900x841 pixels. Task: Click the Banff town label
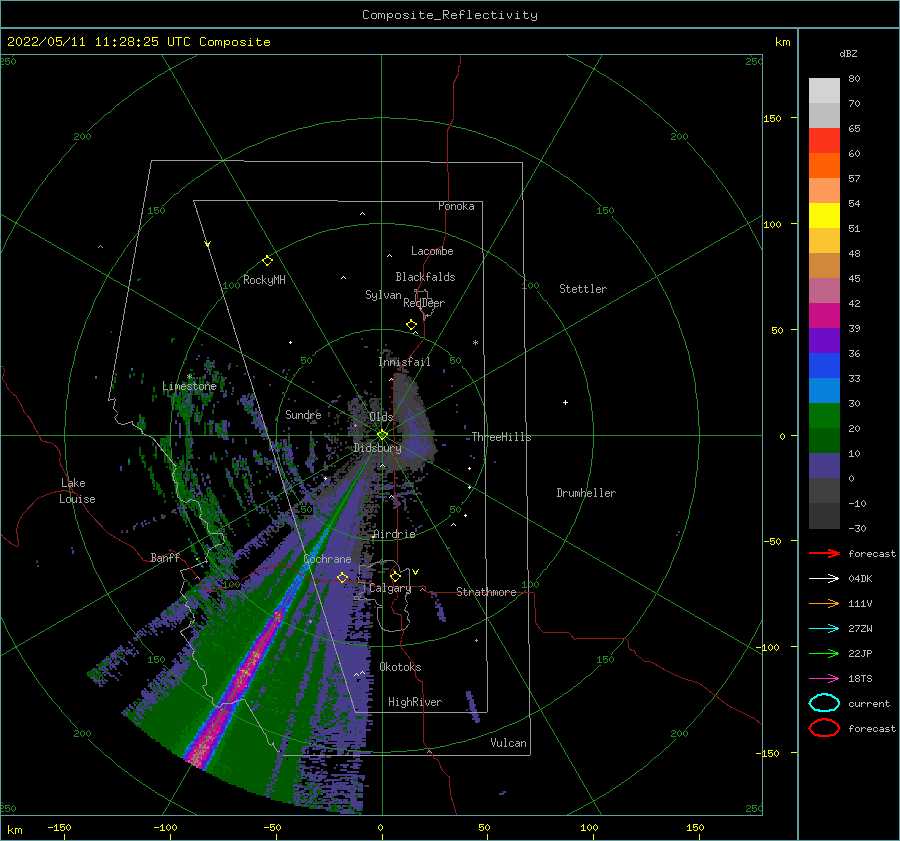pyautogui.click(x=165, y=557)
